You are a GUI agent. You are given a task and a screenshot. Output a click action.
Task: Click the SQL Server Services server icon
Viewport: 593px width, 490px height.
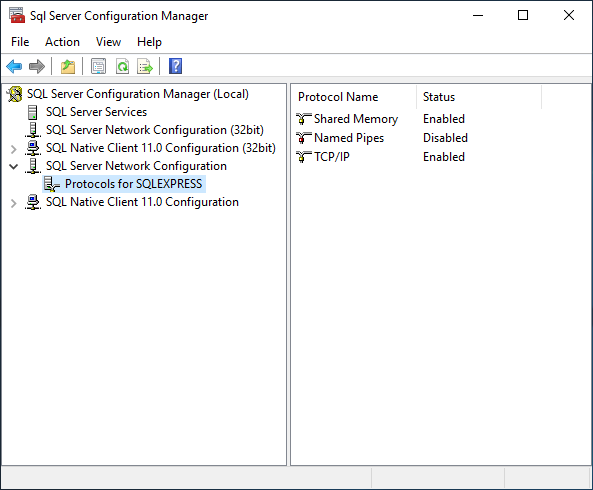[x=33, y=112]
